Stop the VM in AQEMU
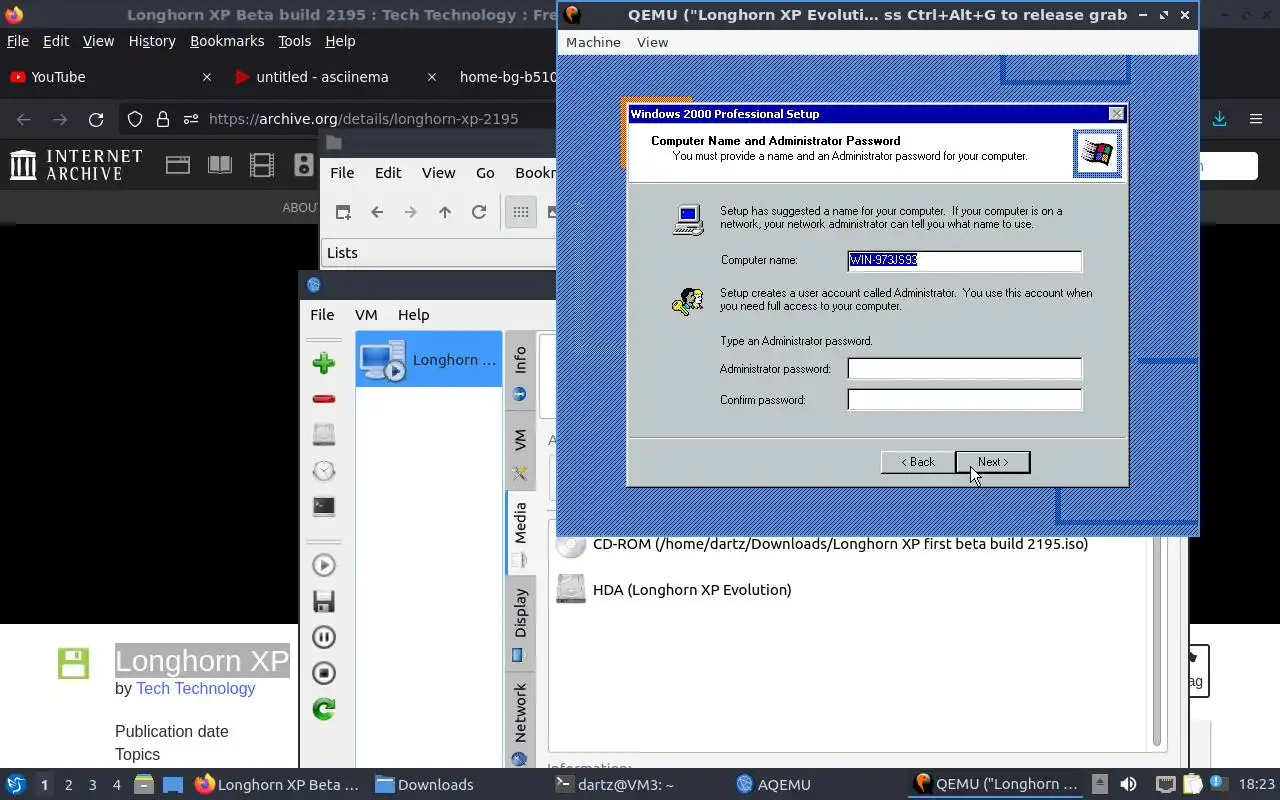The image size is (1280, 800). [323, 673]
